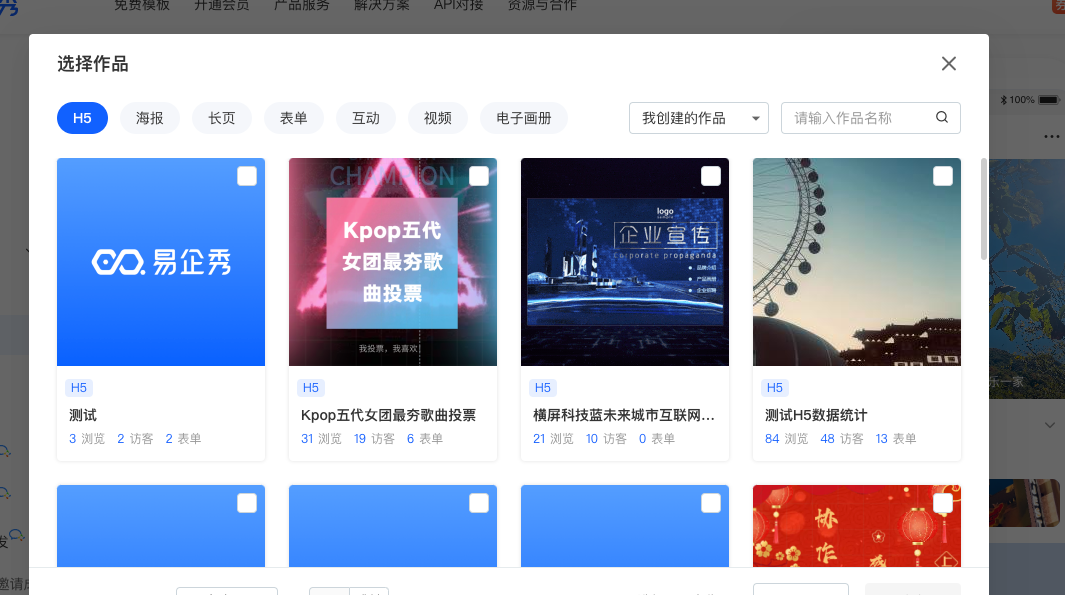Click the 企业宣传 blue city thumbnail

point(625,262)
